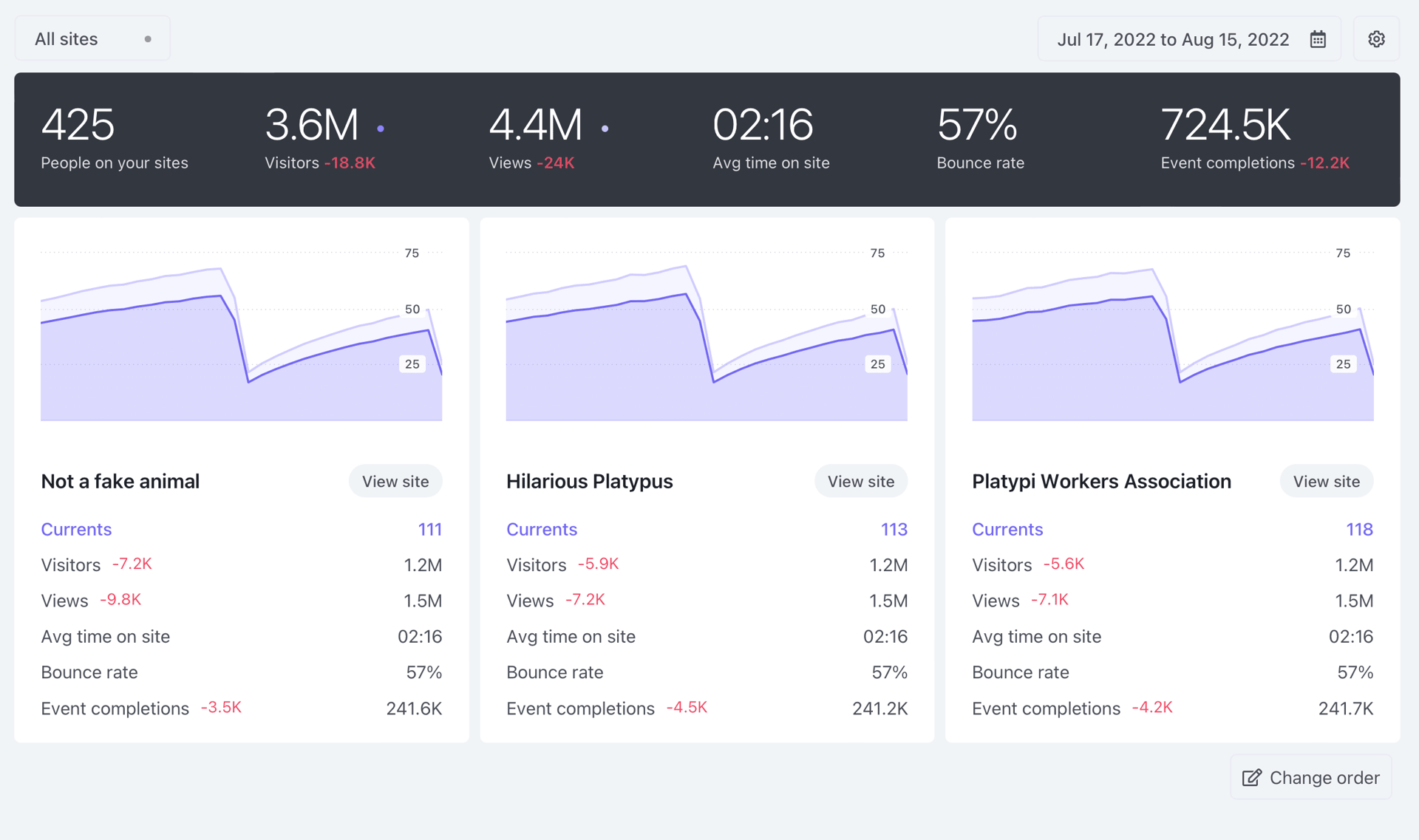Open the calendar date picker icon
This screenshot has height=840, width=1419.
[x=1318, y=39]
